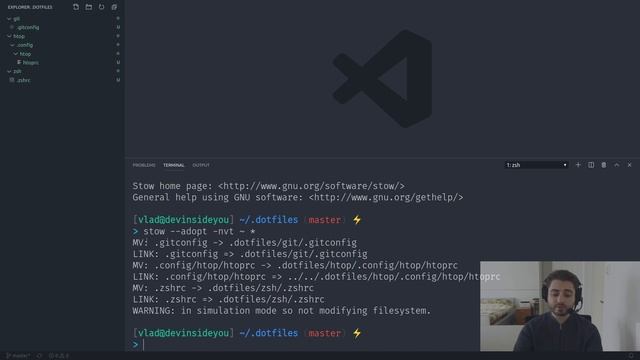Collapse all folders in Explorer
Screen dimensions: 640x360
114,7
